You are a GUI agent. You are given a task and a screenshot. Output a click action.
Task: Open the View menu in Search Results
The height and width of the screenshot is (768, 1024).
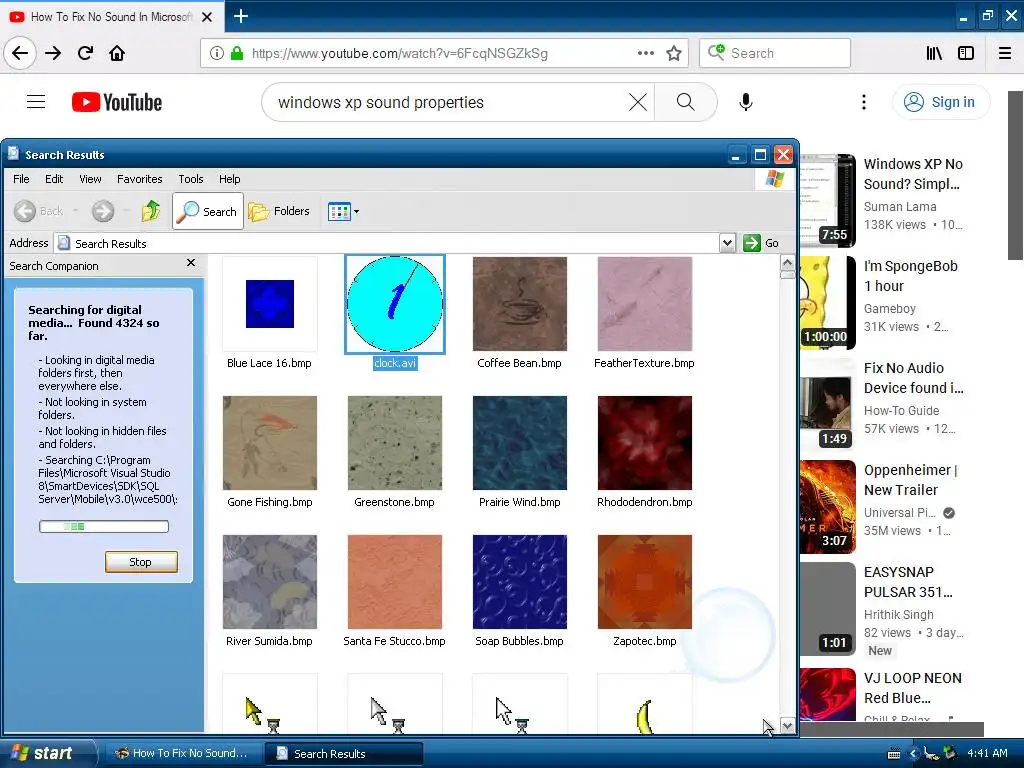pos(90,179)
